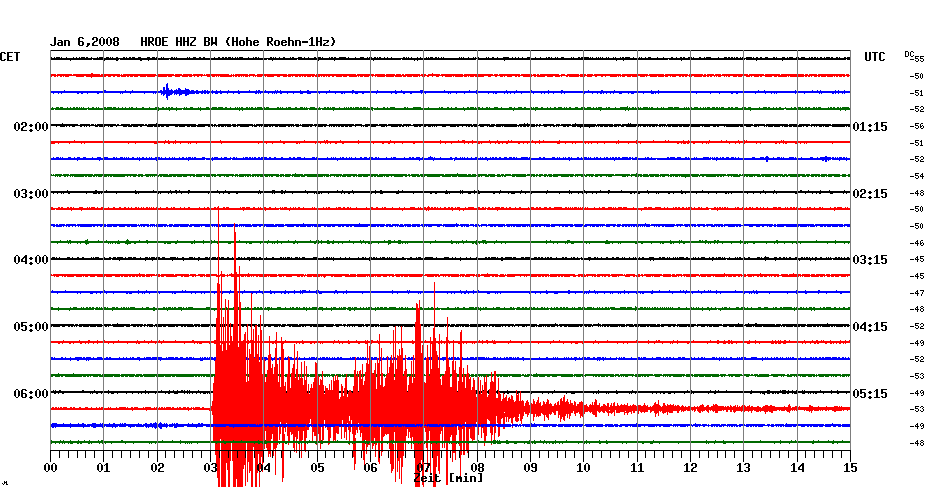Viewport: 930px width, 494px height.
Task: Click the "14" minute tick label
Action: (x=797, y=468)
